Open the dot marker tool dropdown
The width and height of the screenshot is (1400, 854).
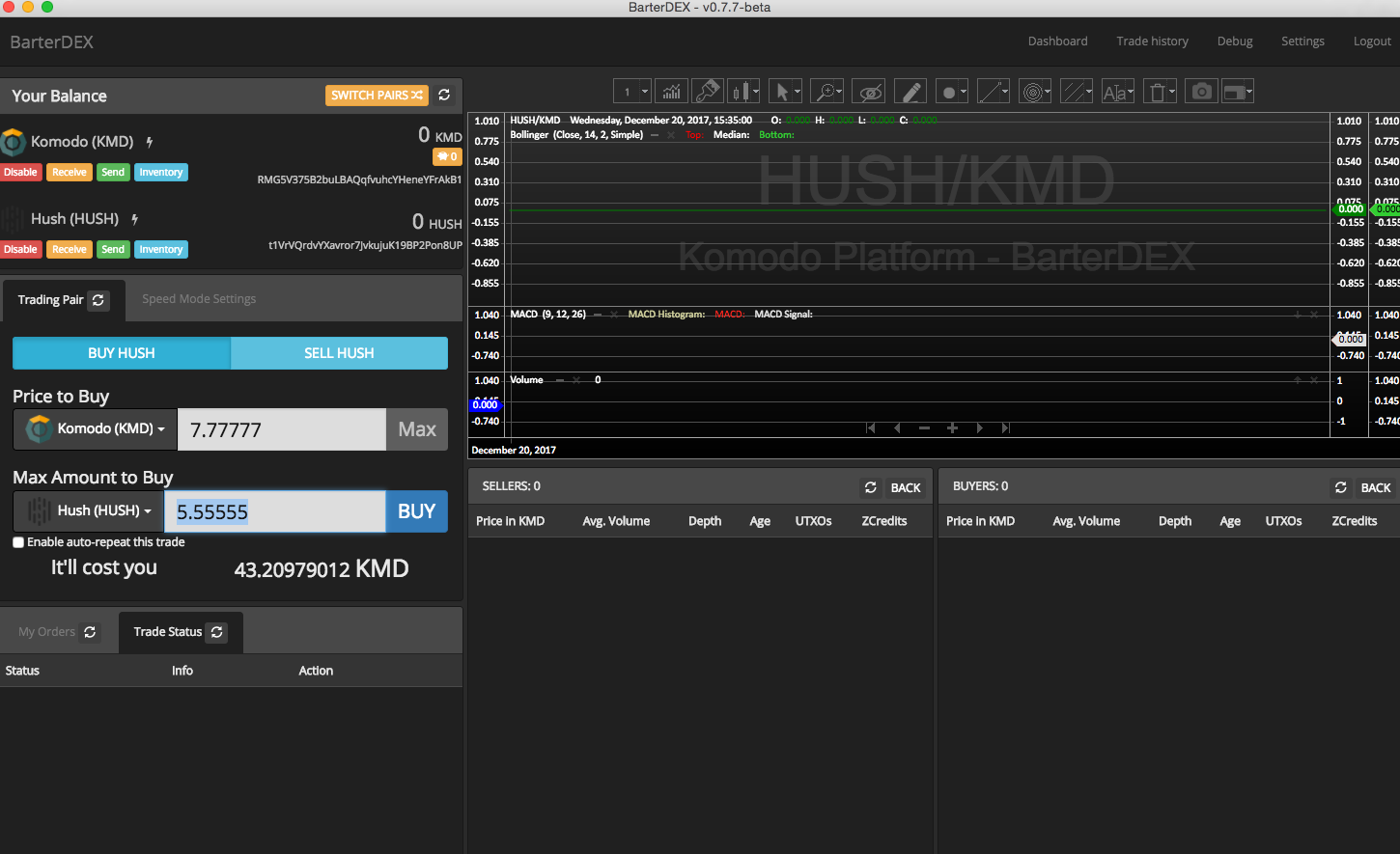point(952,92)
